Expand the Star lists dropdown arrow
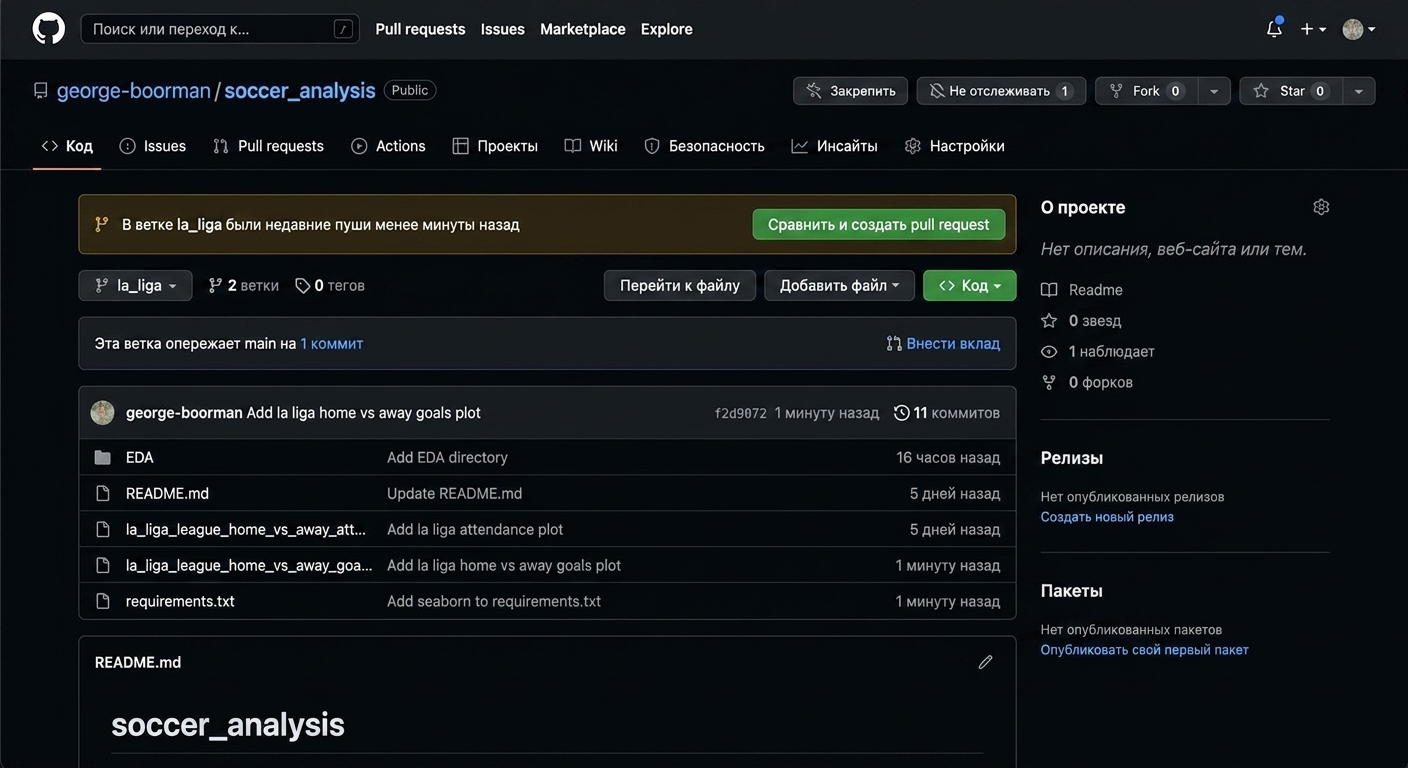Image resolution: width=1408 pixels, height=768 pixels. (x=1359, y=91)
